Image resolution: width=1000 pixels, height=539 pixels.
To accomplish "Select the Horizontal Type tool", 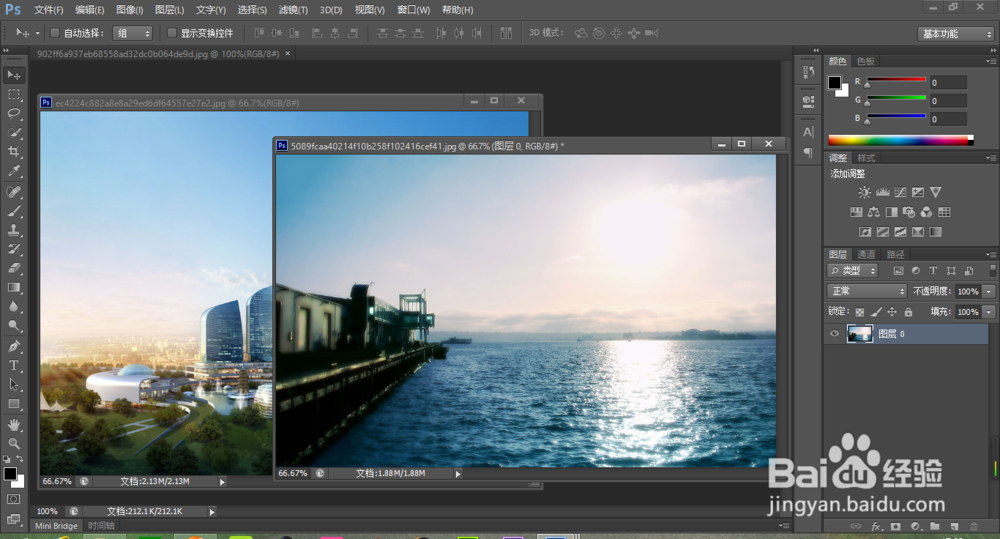I will click(x=14, y=366).
